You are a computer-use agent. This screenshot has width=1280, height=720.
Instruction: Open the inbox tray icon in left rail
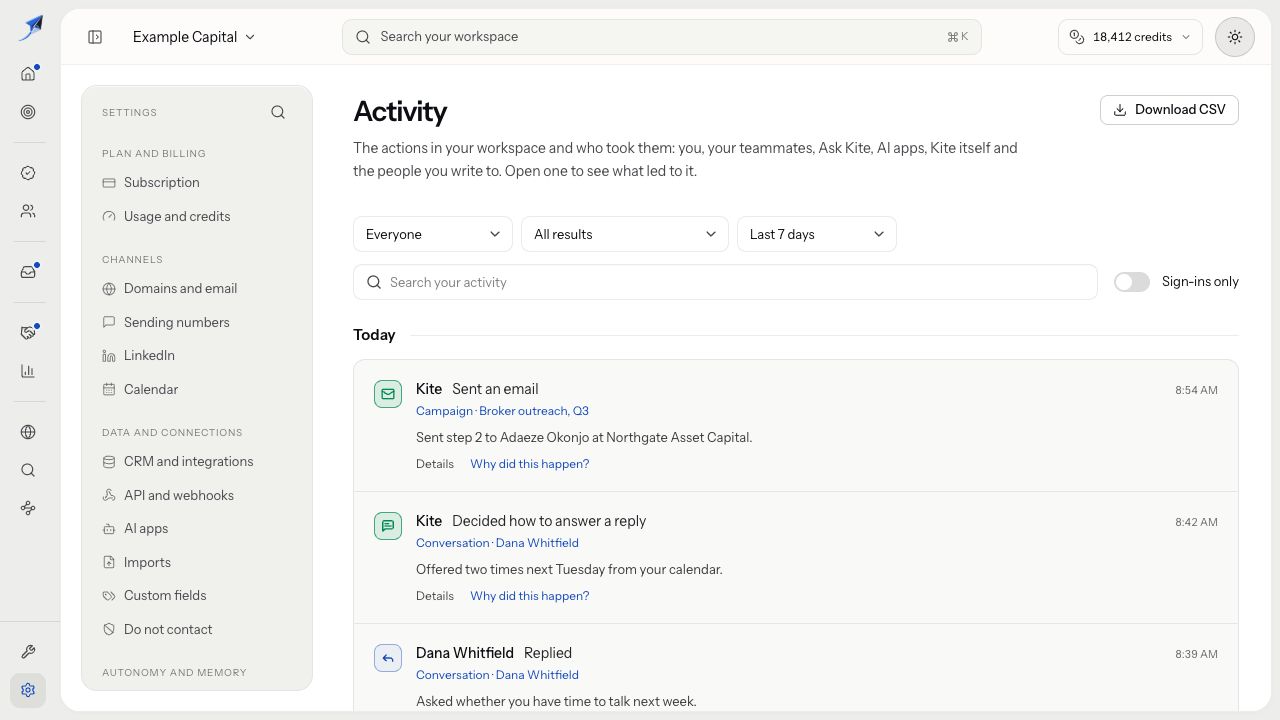click(x=28, y=272)
